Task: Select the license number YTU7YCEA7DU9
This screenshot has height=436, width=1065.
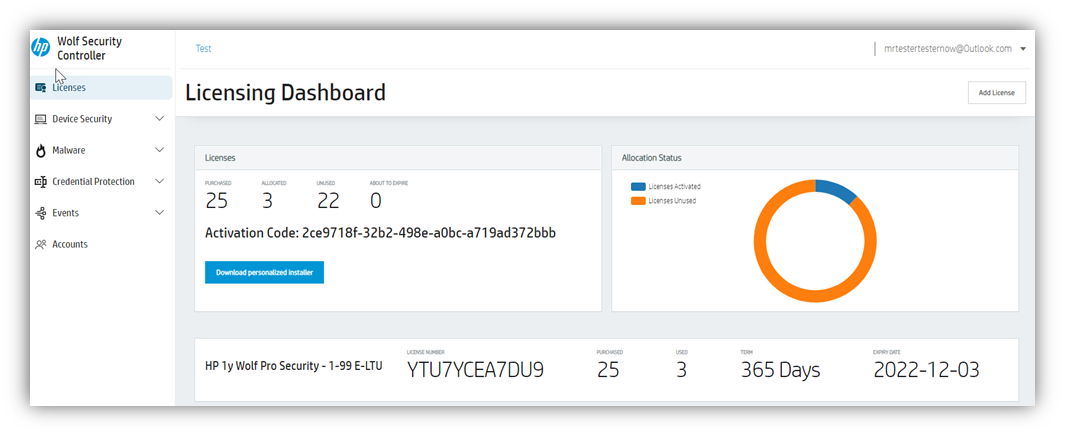Action: [x=475, y=370]
